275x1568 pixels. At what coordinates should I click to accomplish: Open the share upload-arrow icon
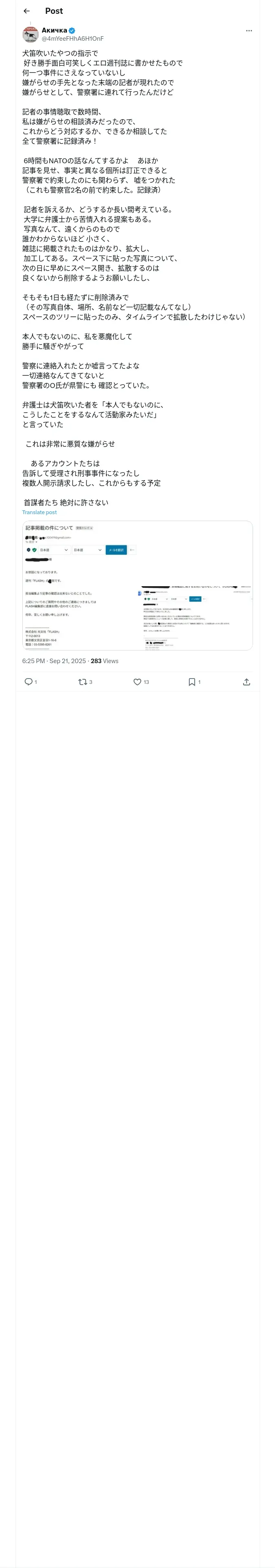[x=246, y=682]
